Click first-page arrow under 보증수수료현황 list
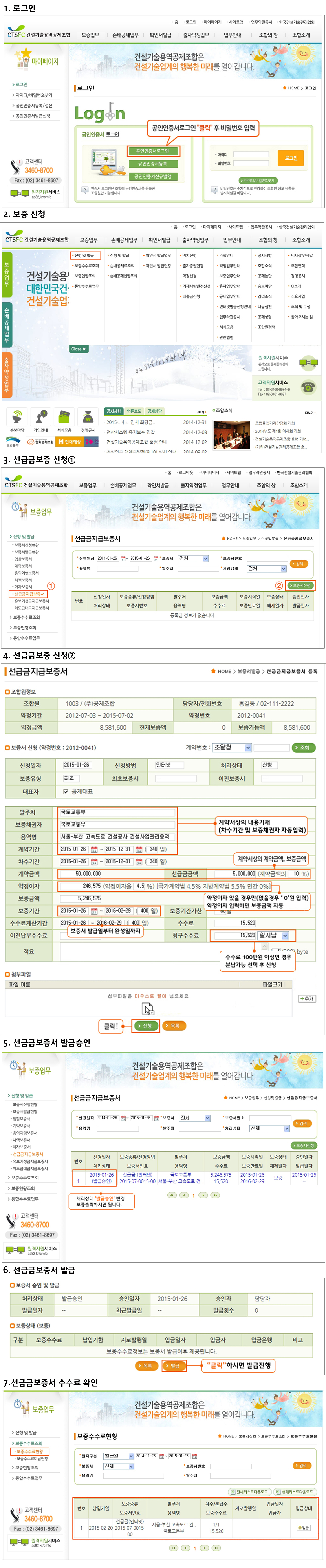 [x=174, y=1548]
